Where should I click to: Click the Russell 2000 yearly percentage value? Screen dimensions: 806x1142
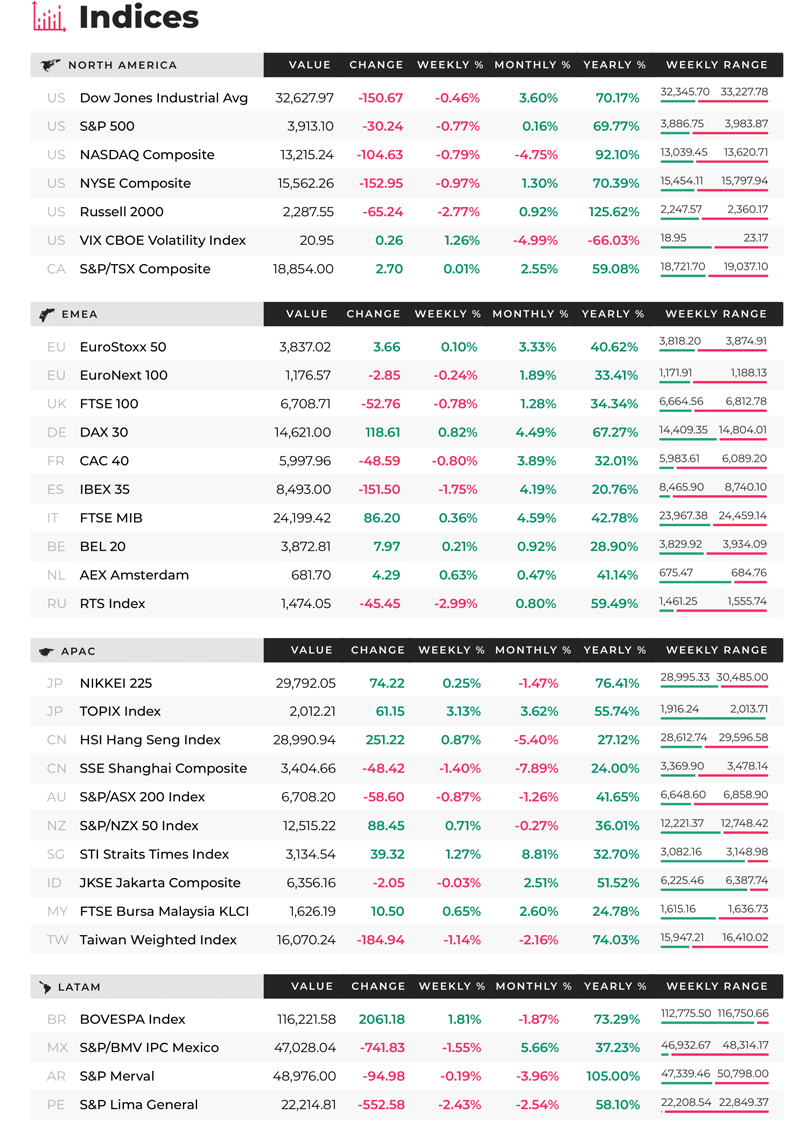[614, 212]
